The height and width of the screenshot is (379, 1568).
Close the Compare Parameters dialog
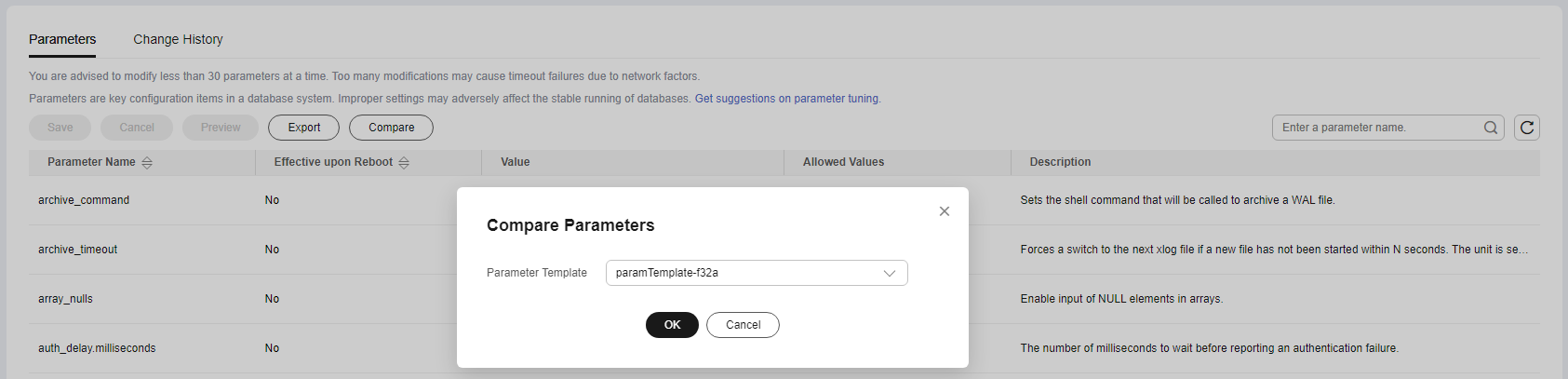coord(945,211)
